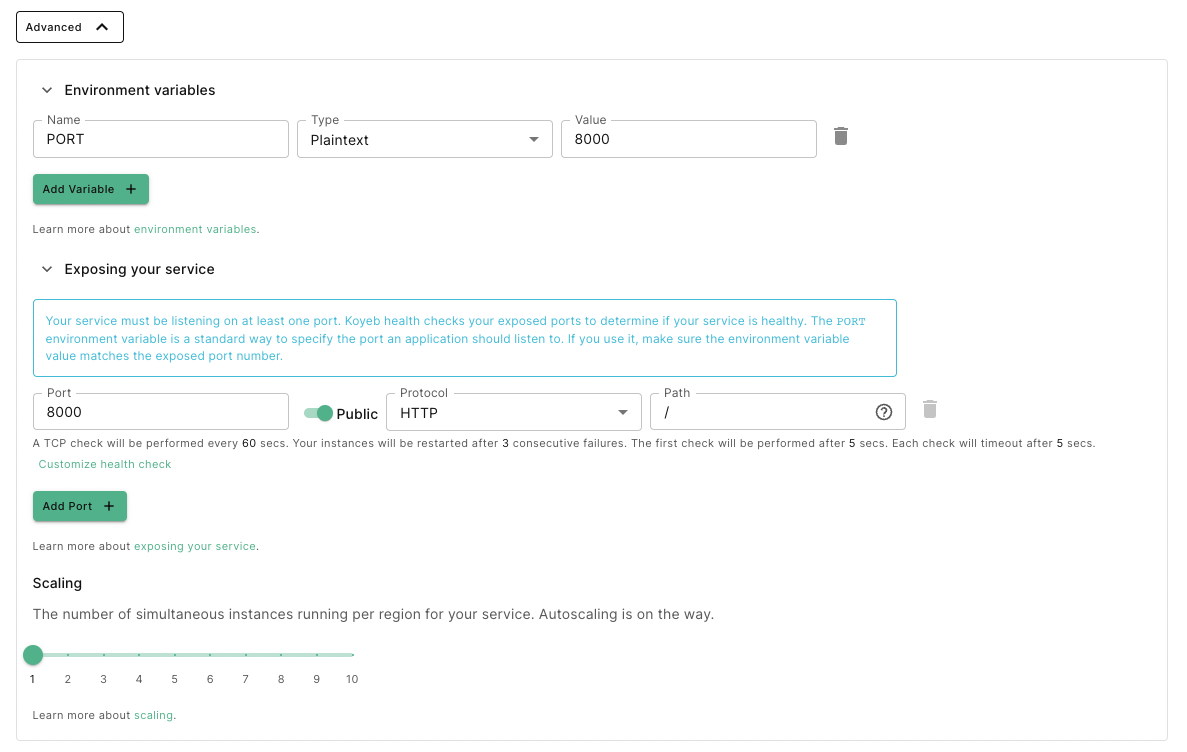Open the Path help question mark icon
The image size is (1187, 752).
tap(883, 412)
